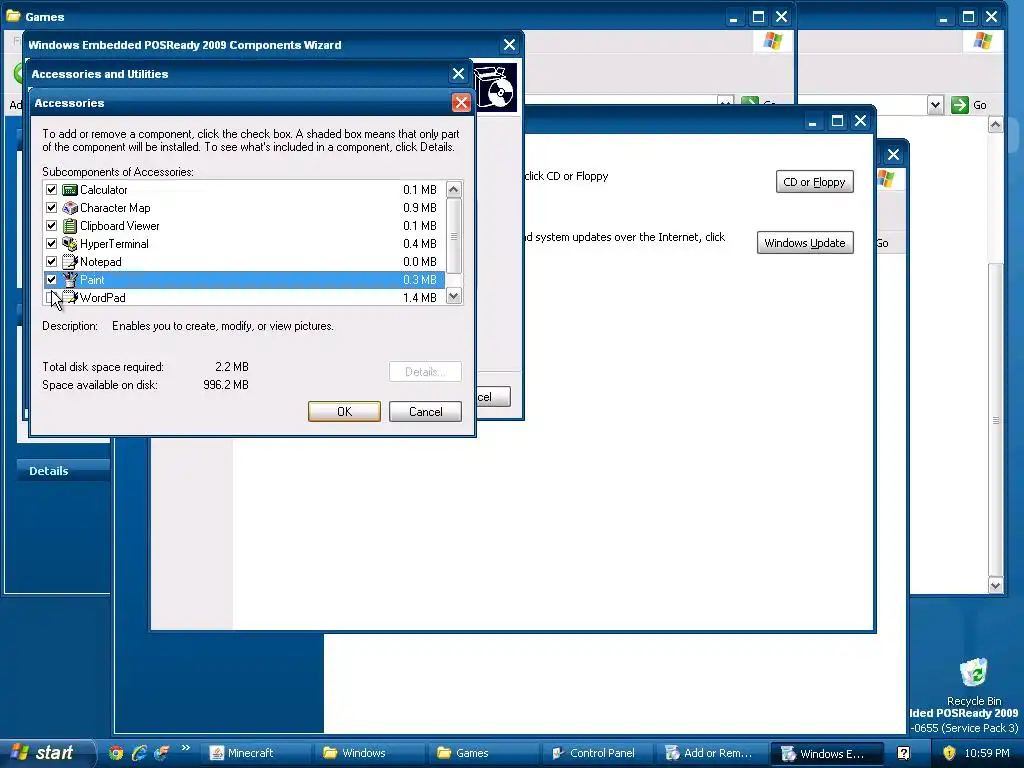The height and width of the screenshot is (768, 1024).
Task: Select the WordPad row text
Action: (103, 298)
